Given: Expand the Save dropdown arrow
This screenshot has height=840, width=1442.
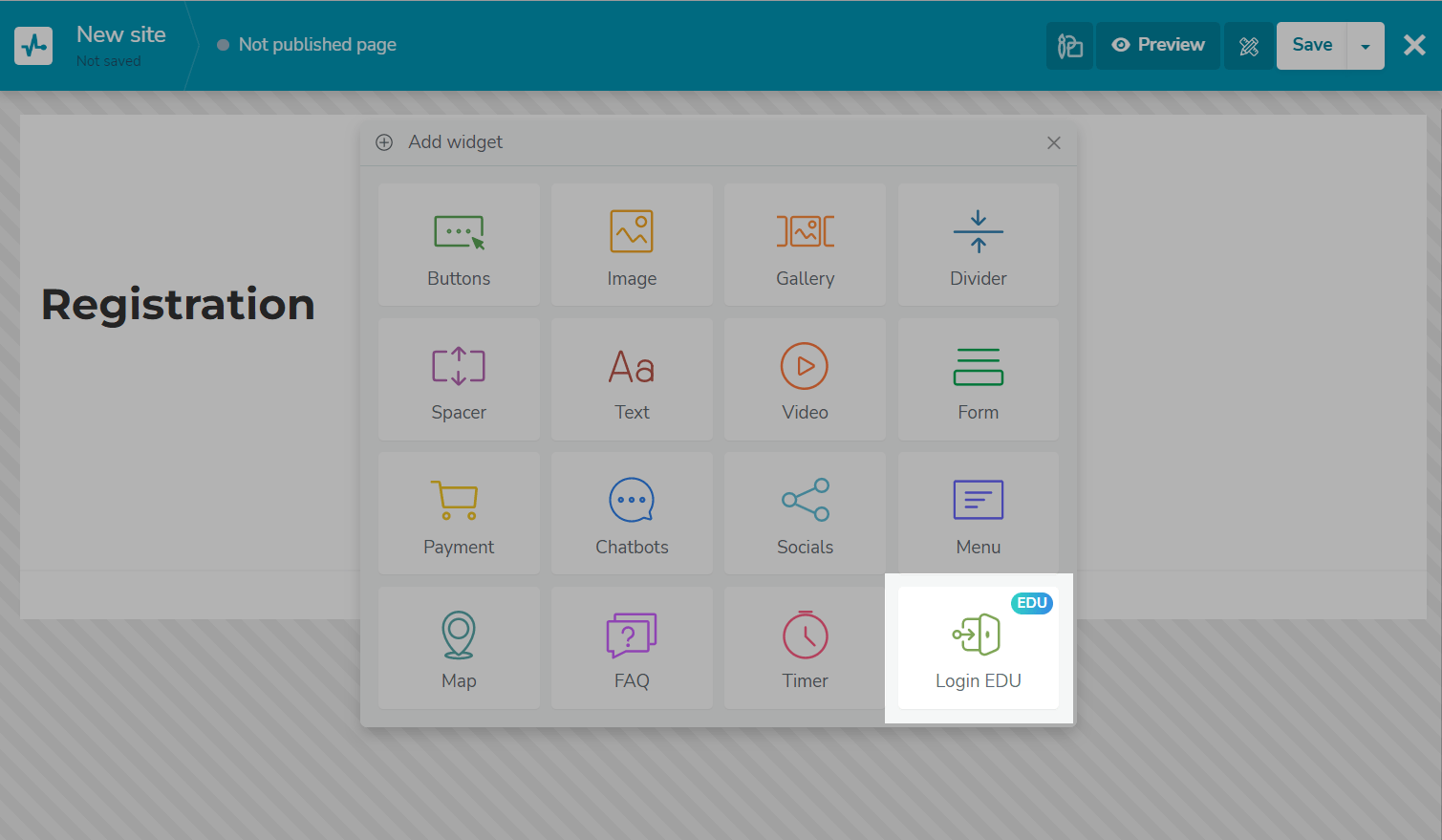Looking at the screenshot, I should tap(1365, 46).
